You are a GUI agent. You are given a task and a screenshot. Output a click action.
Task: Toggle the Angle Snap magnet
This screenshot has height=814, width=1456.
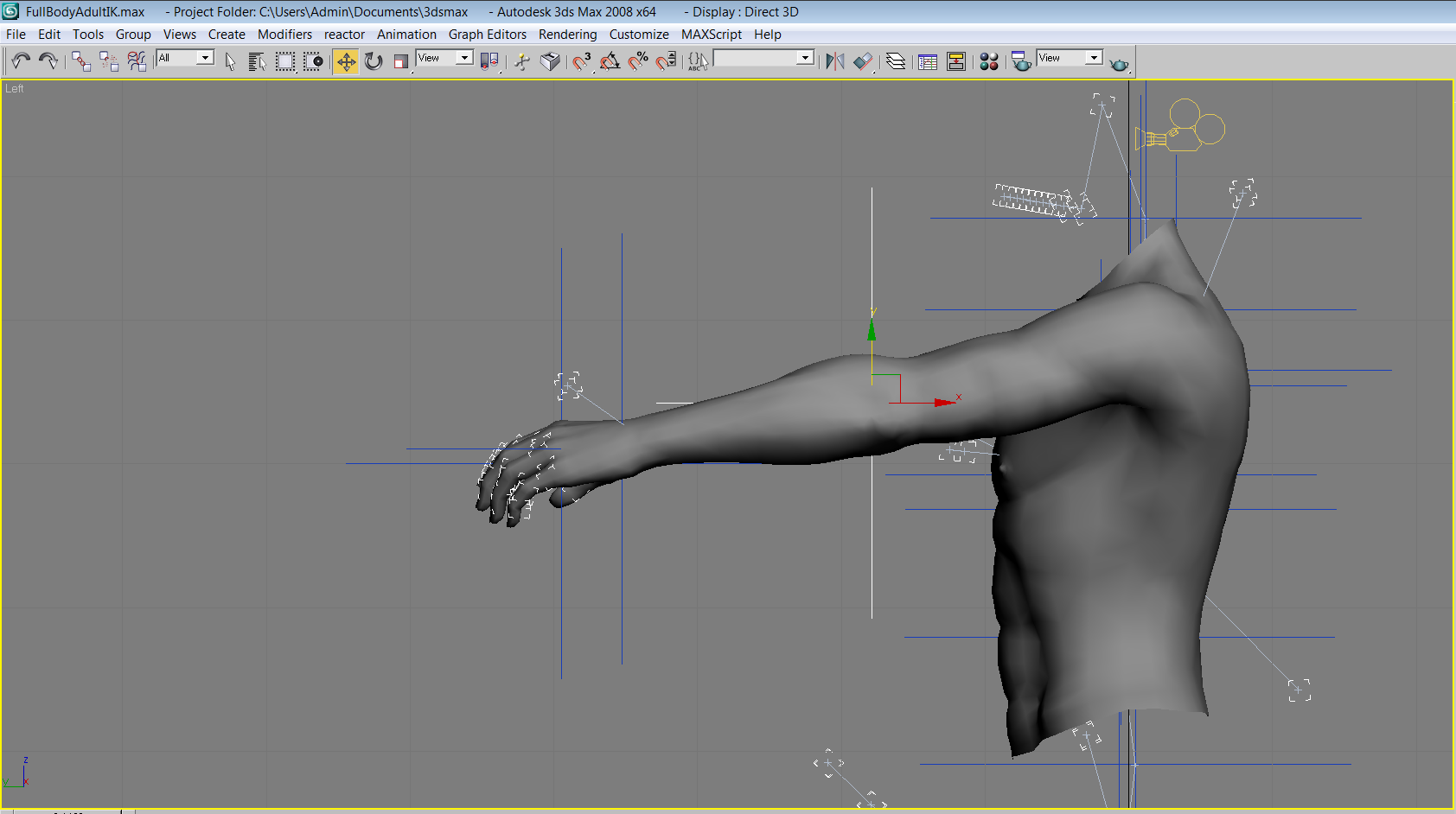[x=610, y=60]
